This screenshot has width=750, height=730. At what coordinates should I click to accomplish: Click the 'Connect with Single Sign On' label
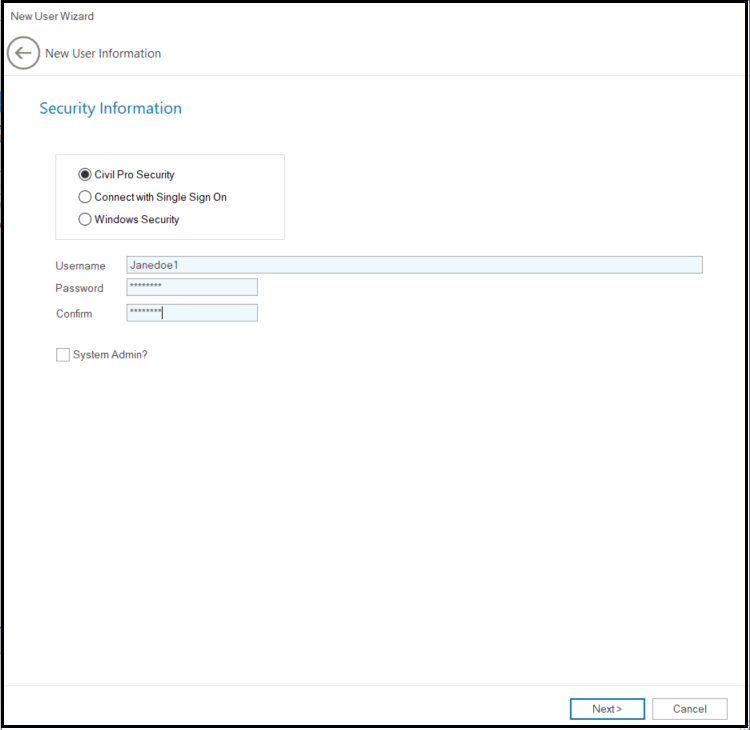tap(160, 197)
